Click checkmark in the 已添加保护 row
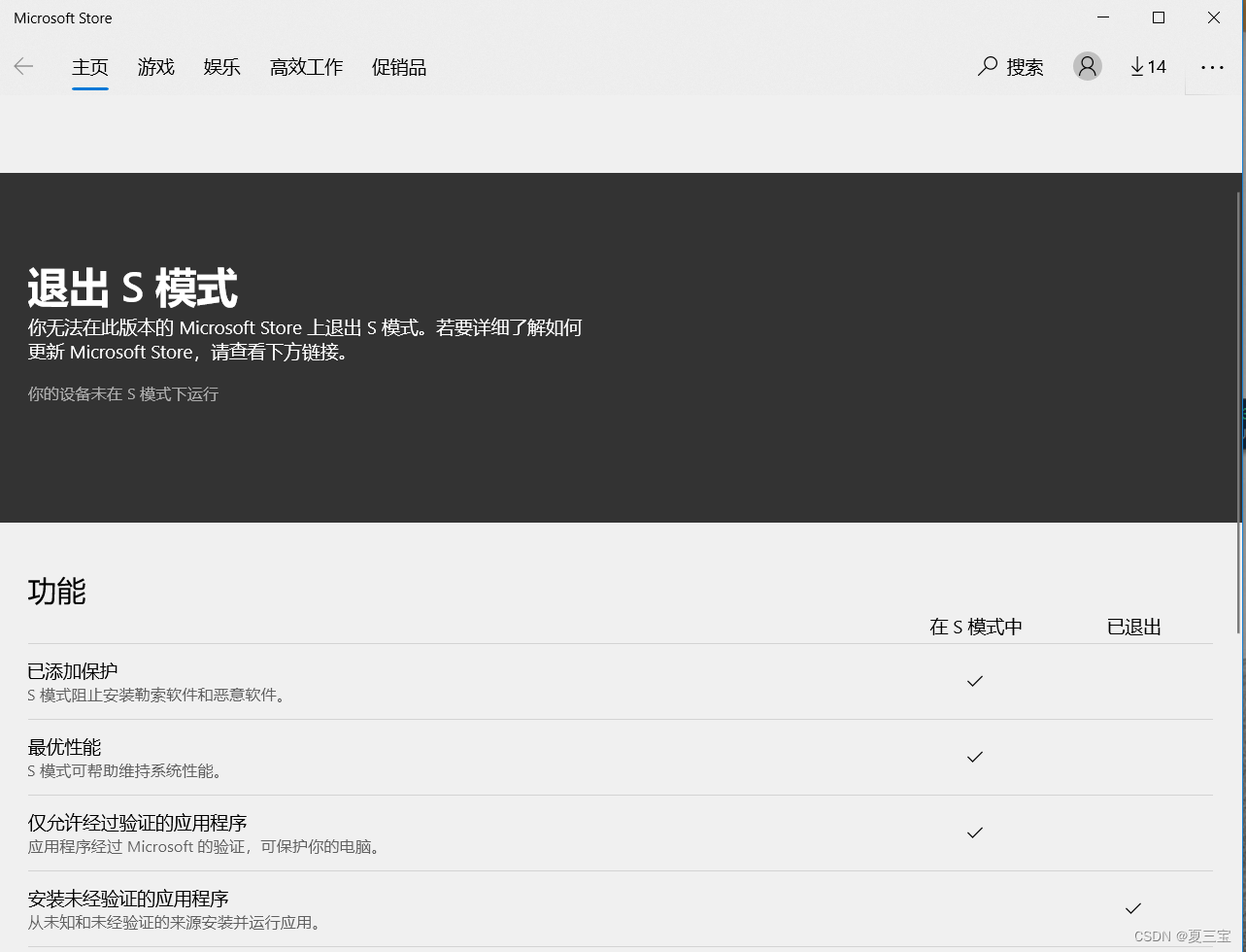1246x952 pixels. (975, 681)
